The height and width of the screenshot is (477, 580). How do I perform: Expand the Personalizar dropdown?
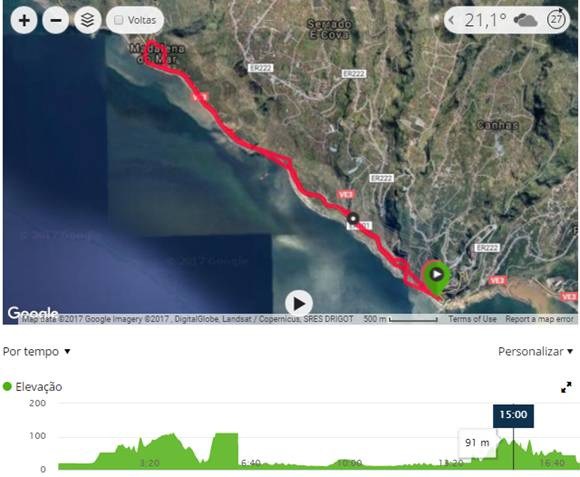point(535,351)
